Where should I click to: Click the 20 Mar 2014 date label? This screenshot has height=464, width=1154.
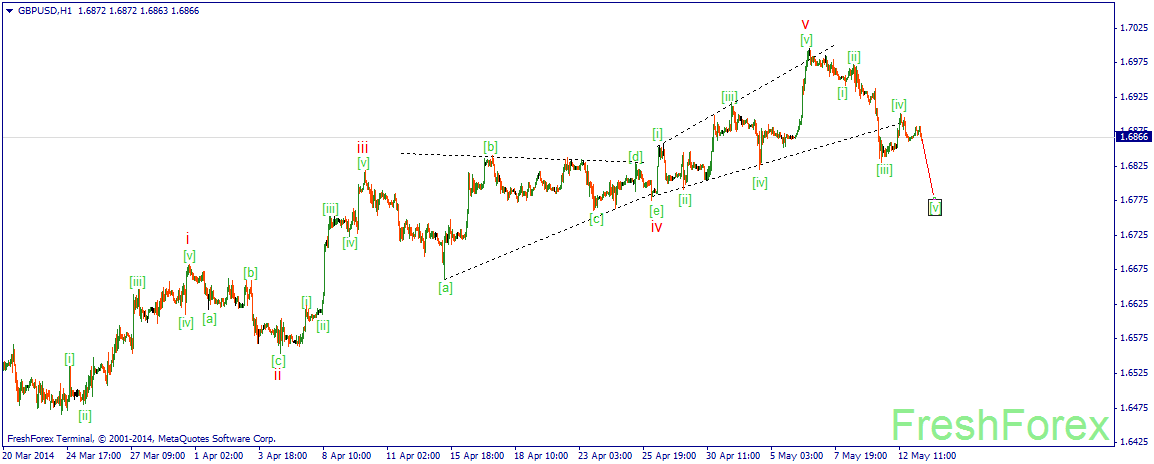(27, 456)
